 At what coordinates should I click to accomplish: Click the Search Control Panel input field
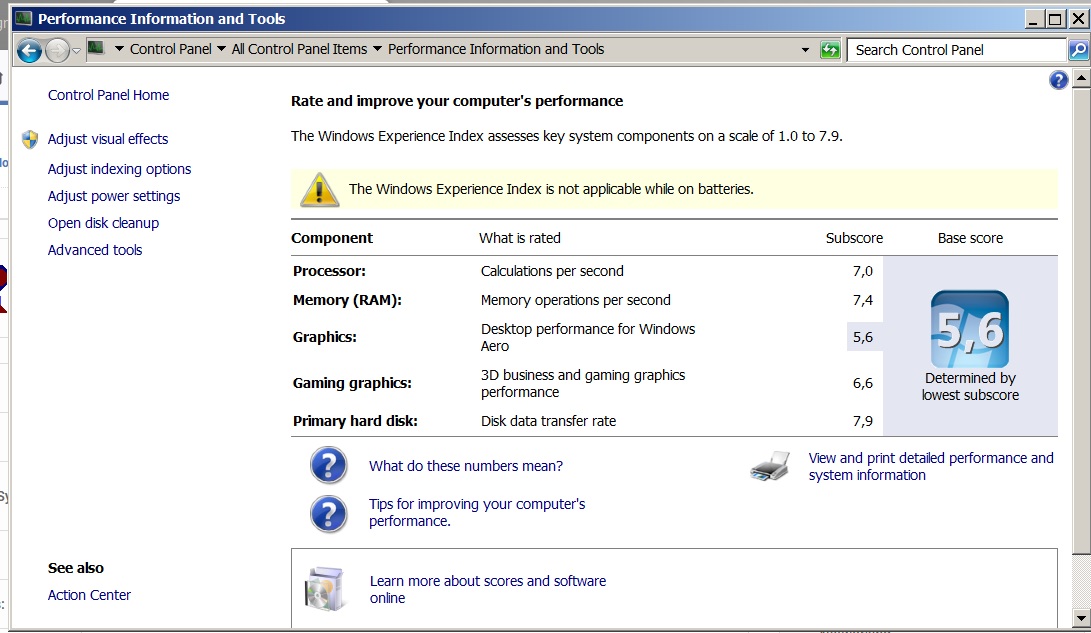click(x=957, y=50)
